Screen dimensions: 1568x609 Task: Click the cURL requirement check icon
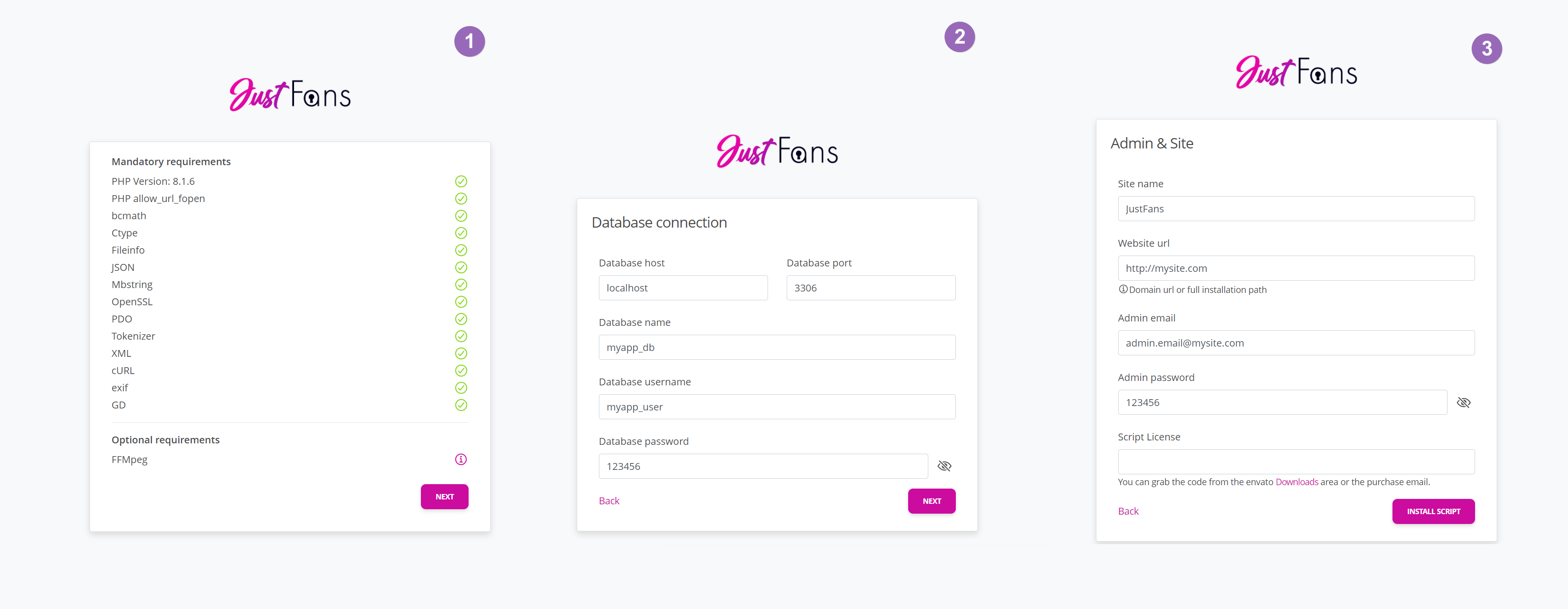(461, 371)
